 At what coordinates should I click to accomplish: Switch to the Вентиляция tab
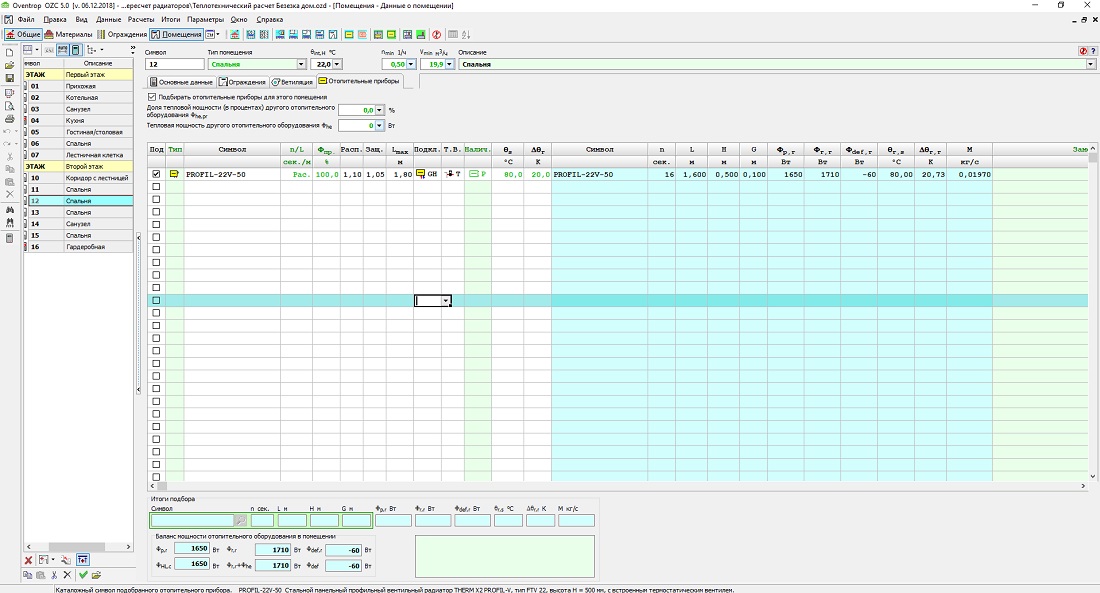[292, 82]
